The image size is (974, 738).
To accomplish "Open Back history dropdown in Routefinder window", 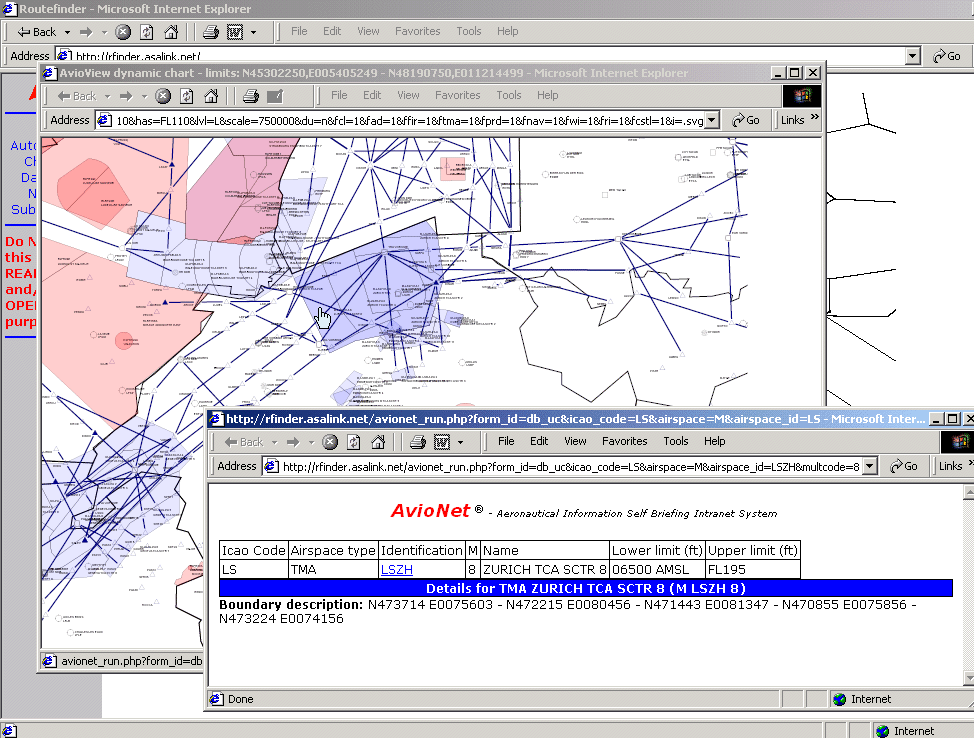I will click(x=67, y=32).
